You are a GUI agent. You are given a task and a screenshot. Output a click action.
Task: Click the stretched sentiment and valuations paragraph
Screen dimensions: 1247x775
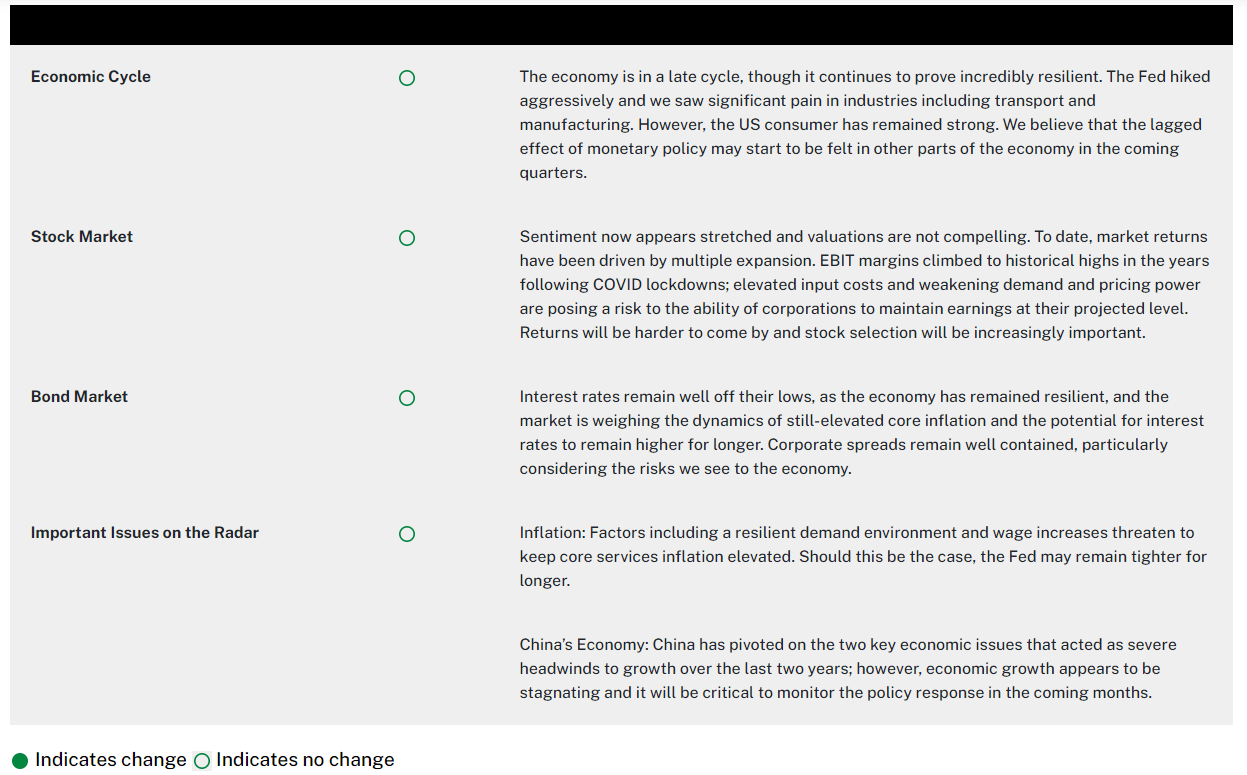click(x=865, y=284)
